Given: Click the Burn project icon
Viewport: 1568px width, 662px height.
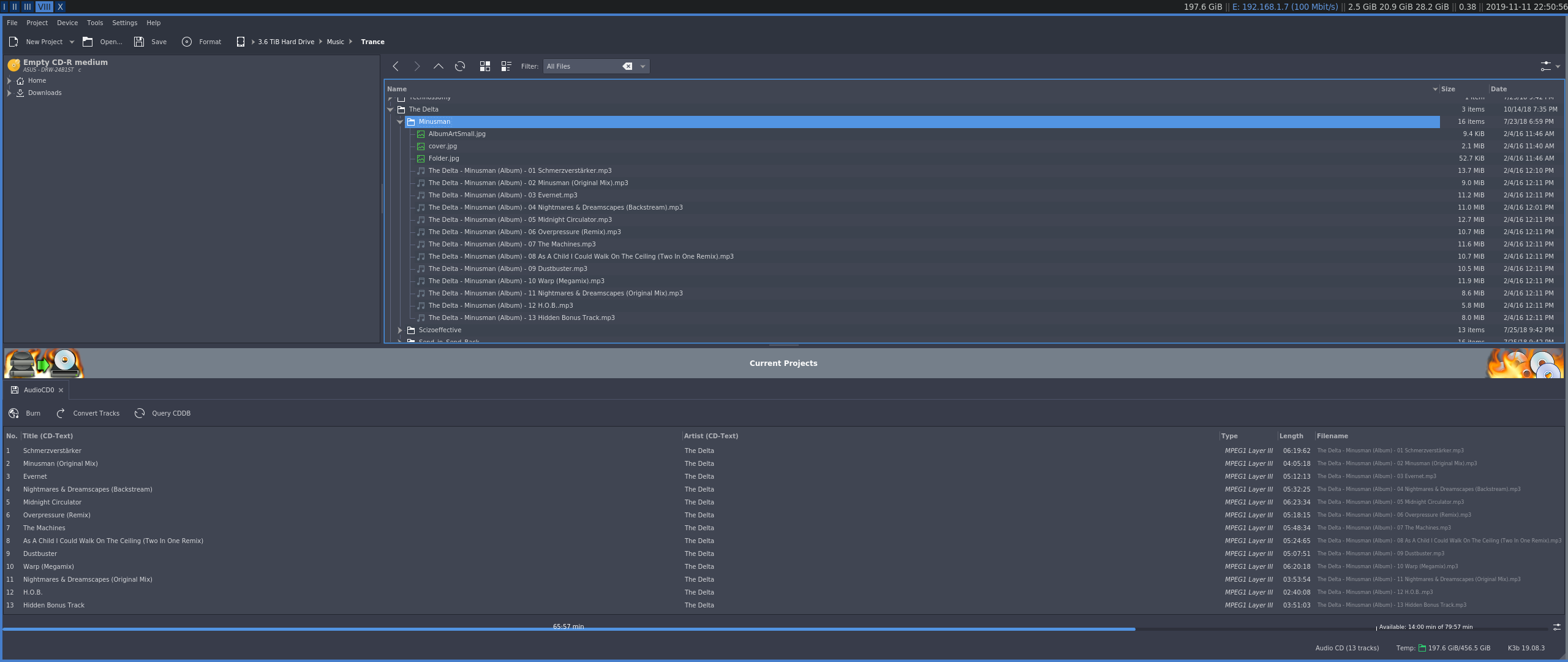Looking at the screenshot, I should (13, 413).
